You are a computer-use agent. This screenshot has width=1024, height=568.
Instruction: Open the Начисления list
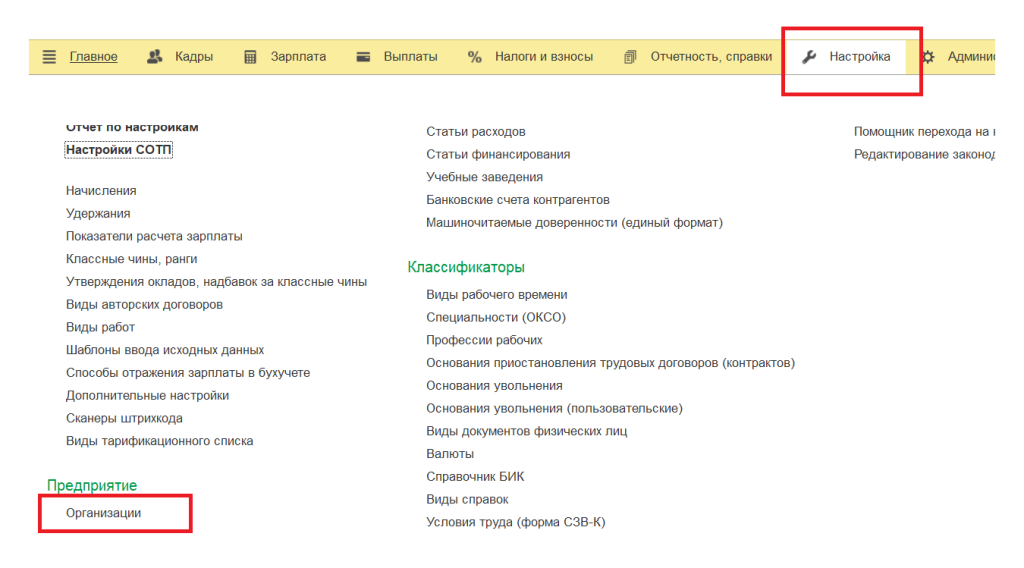(x=101, y=191)
